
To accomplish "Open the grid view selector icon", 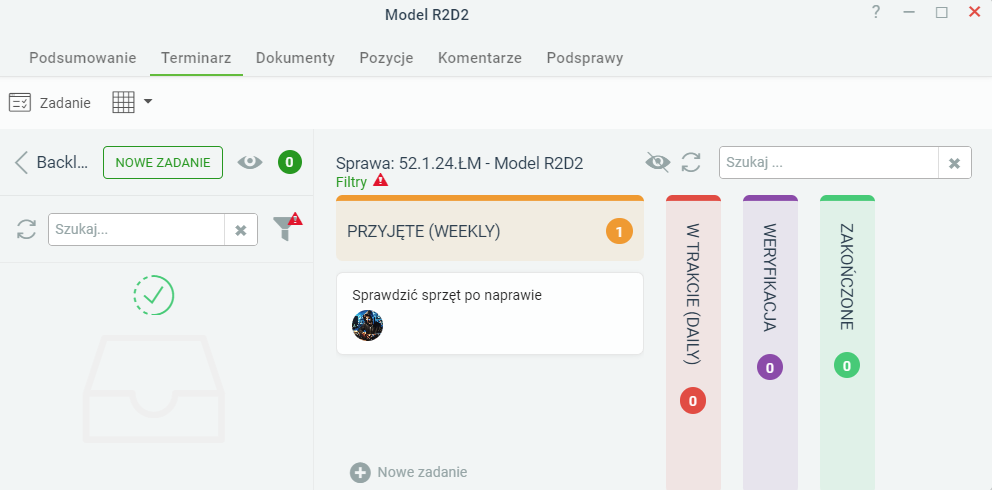I will (x=123, y=102).
